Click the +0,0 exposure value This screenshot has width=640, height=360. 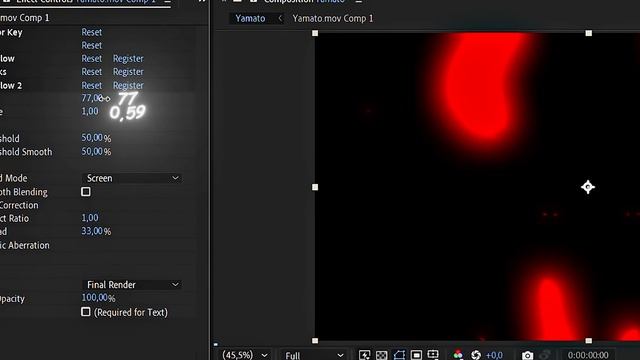click(494, 355)
